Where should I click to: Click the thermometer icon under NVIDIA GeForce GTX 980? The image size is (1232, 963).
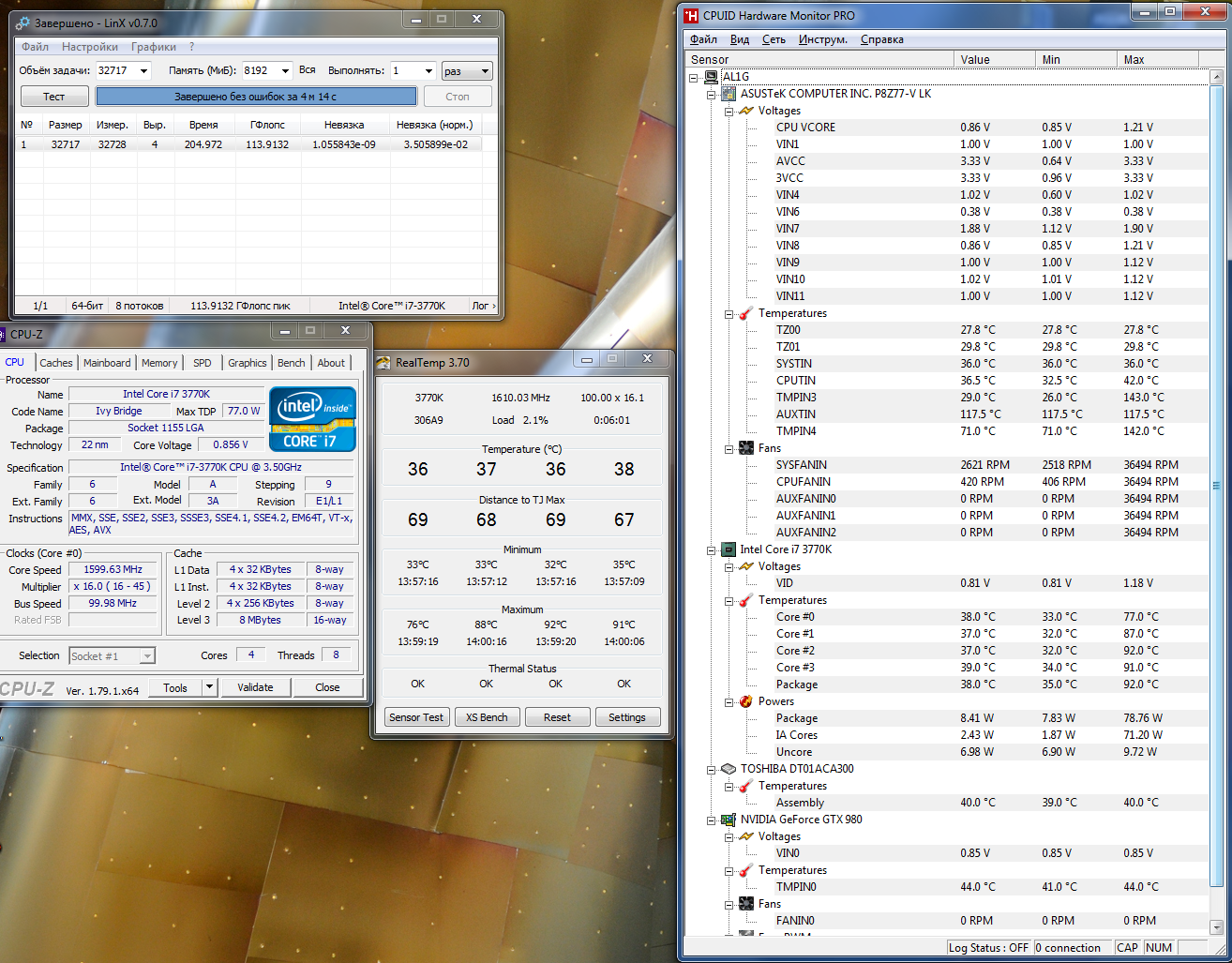coord(746,870)
